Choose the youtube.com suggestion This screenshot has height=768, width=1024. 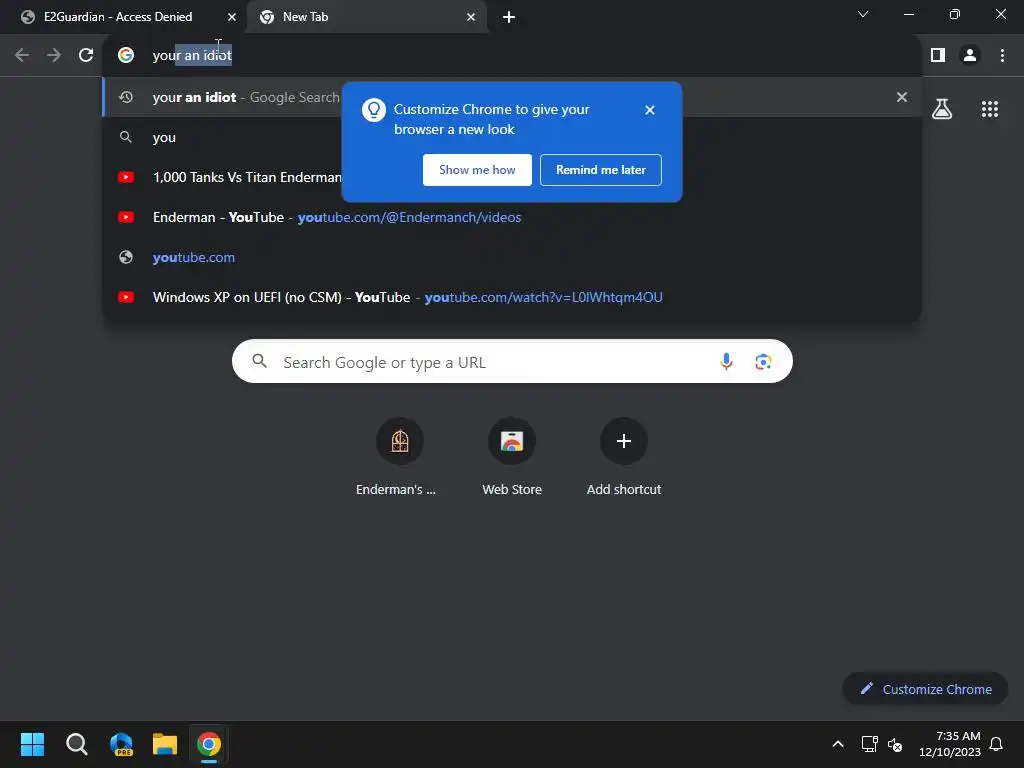[512, 257]
